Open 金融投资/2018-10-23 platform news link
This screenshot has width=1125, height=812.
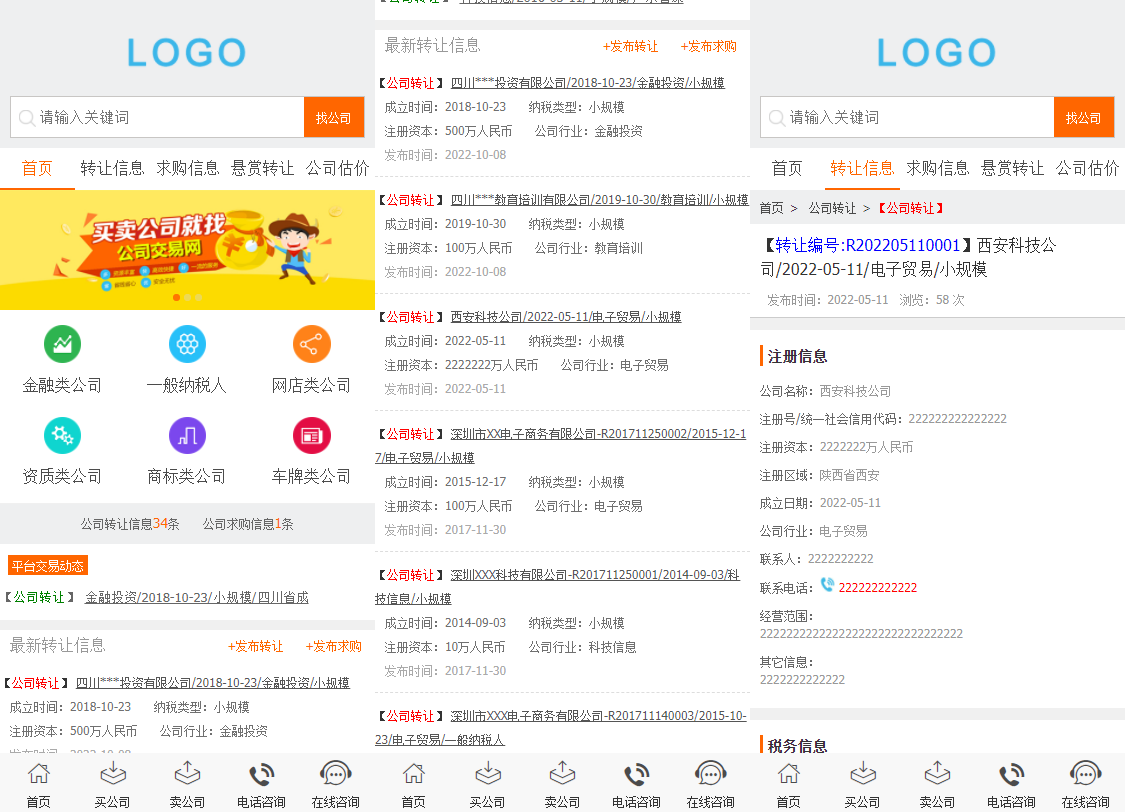(197, 598)
